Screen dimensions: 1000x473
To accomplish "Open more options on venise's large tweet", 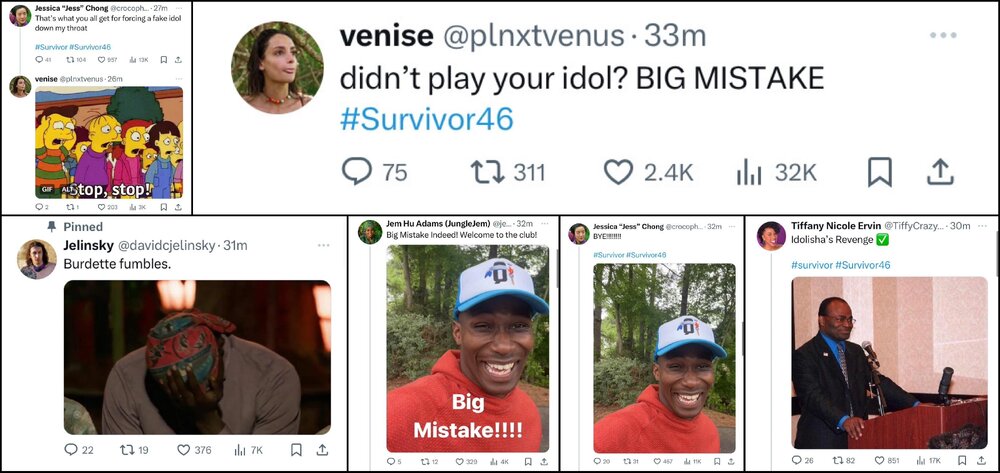I will tap(943, 36).
